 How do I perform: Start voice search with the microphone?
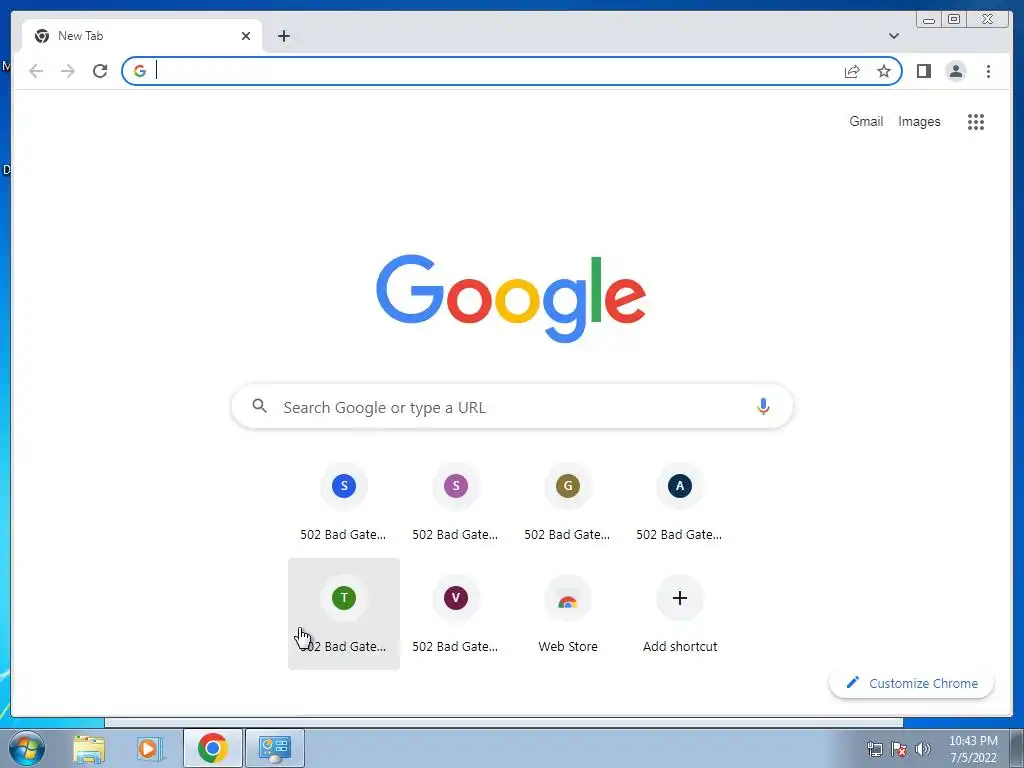click(763, 407)
